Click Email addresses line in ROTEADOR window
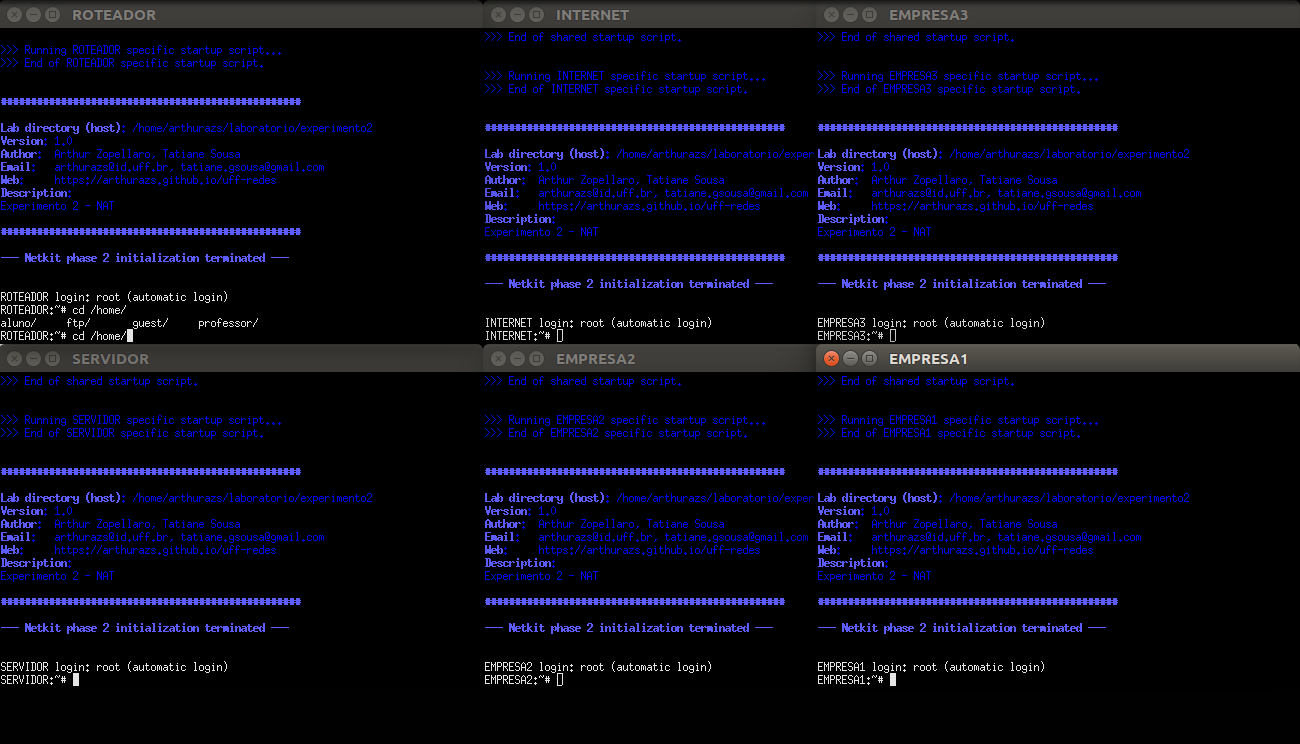 tap(162, 167)
